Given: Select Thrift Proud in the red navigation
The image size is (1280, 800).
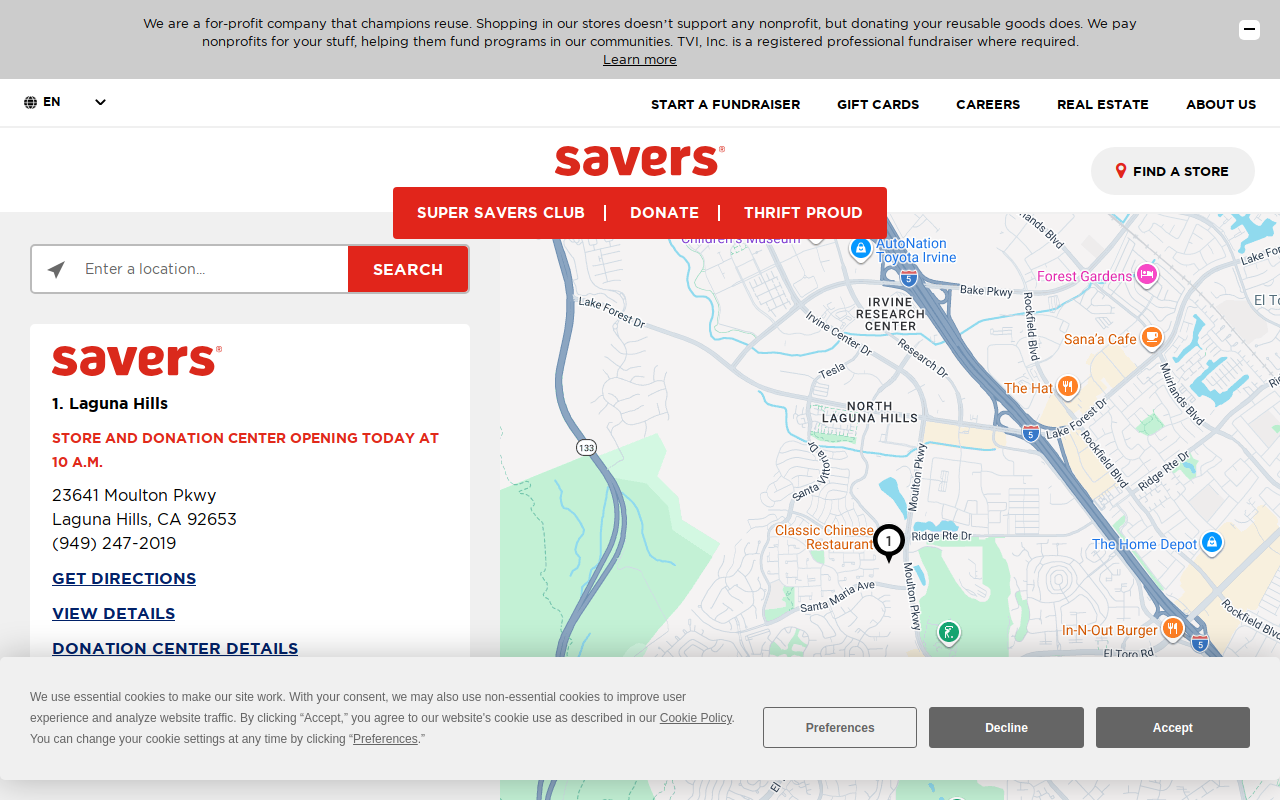Looking at the screenshot, I should pyautogui.click(x=803, y=213).
